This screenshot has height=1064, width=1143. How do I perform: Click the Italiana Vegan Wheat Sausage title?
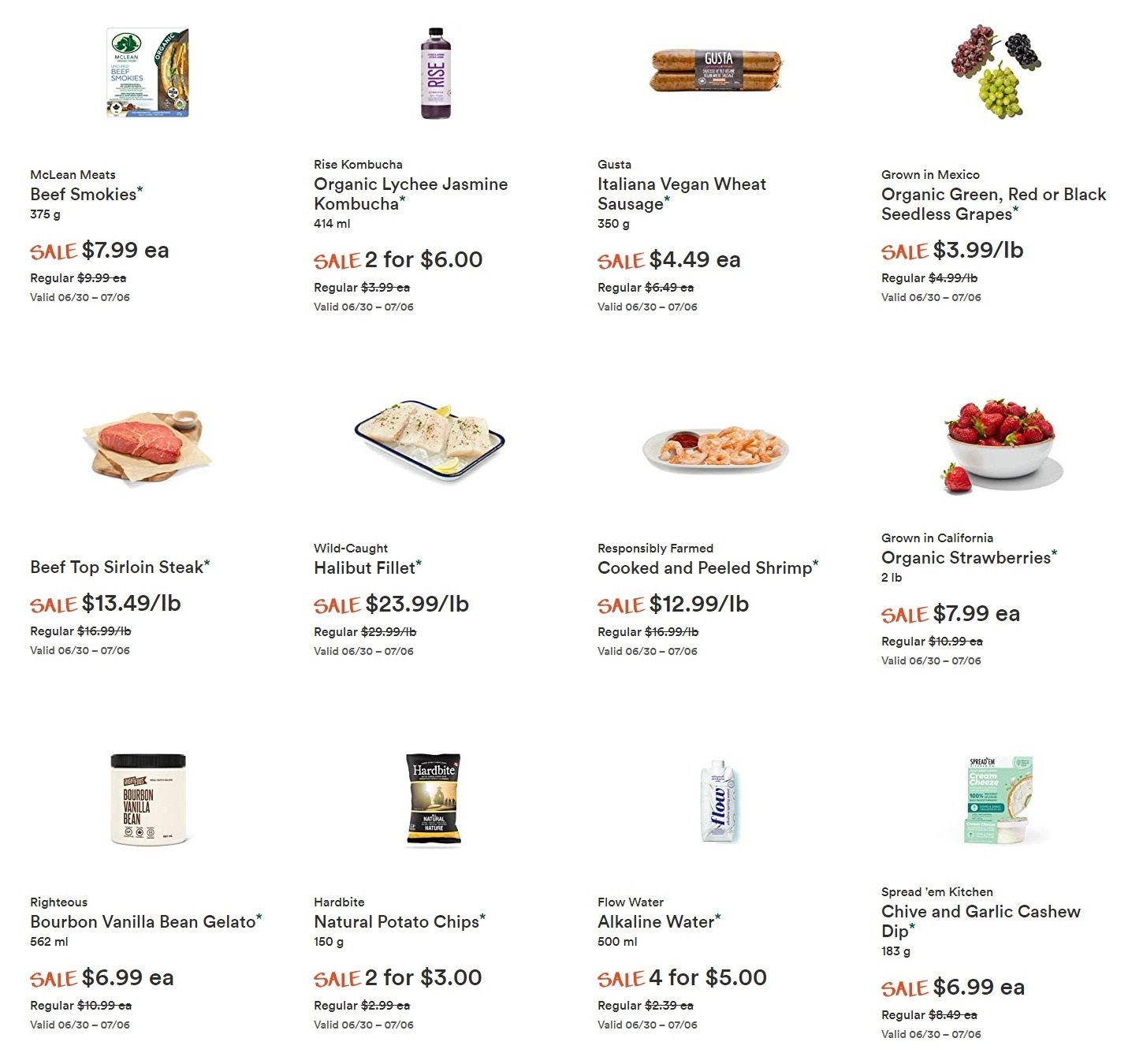point(682,194)
